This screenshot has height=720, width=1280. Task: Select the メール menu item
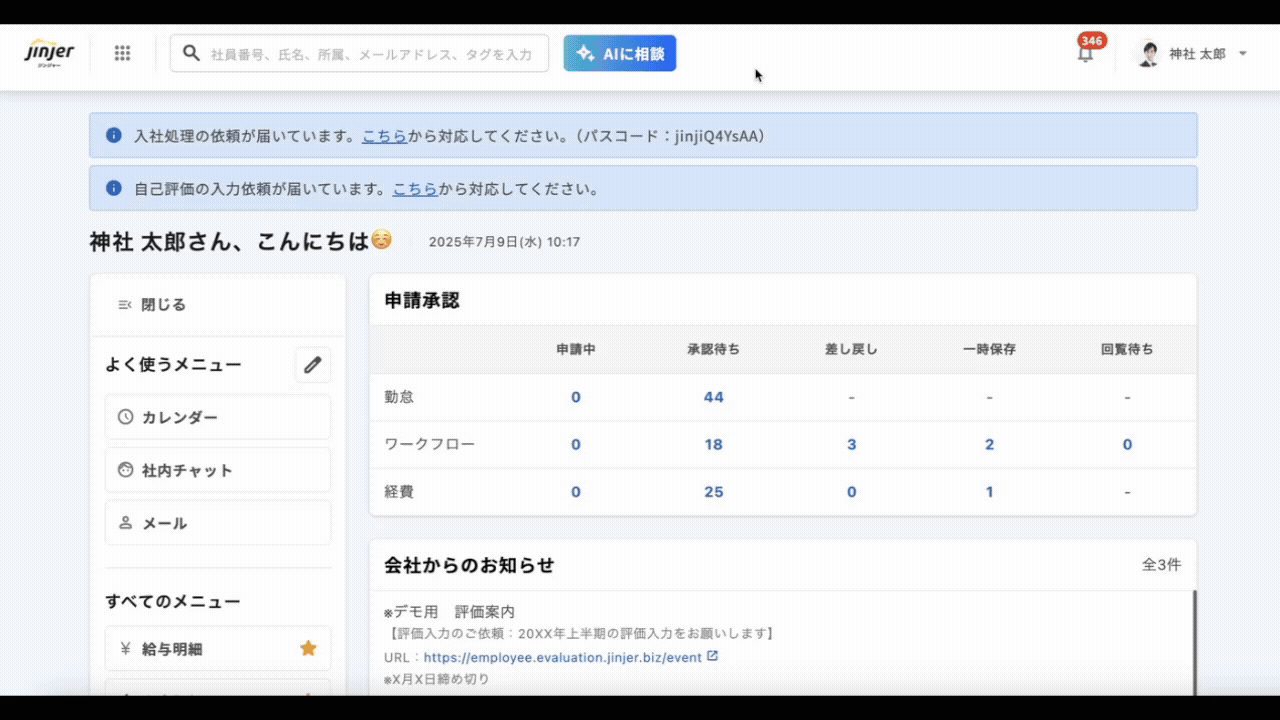pyautogui.click(x=217, y=523)
